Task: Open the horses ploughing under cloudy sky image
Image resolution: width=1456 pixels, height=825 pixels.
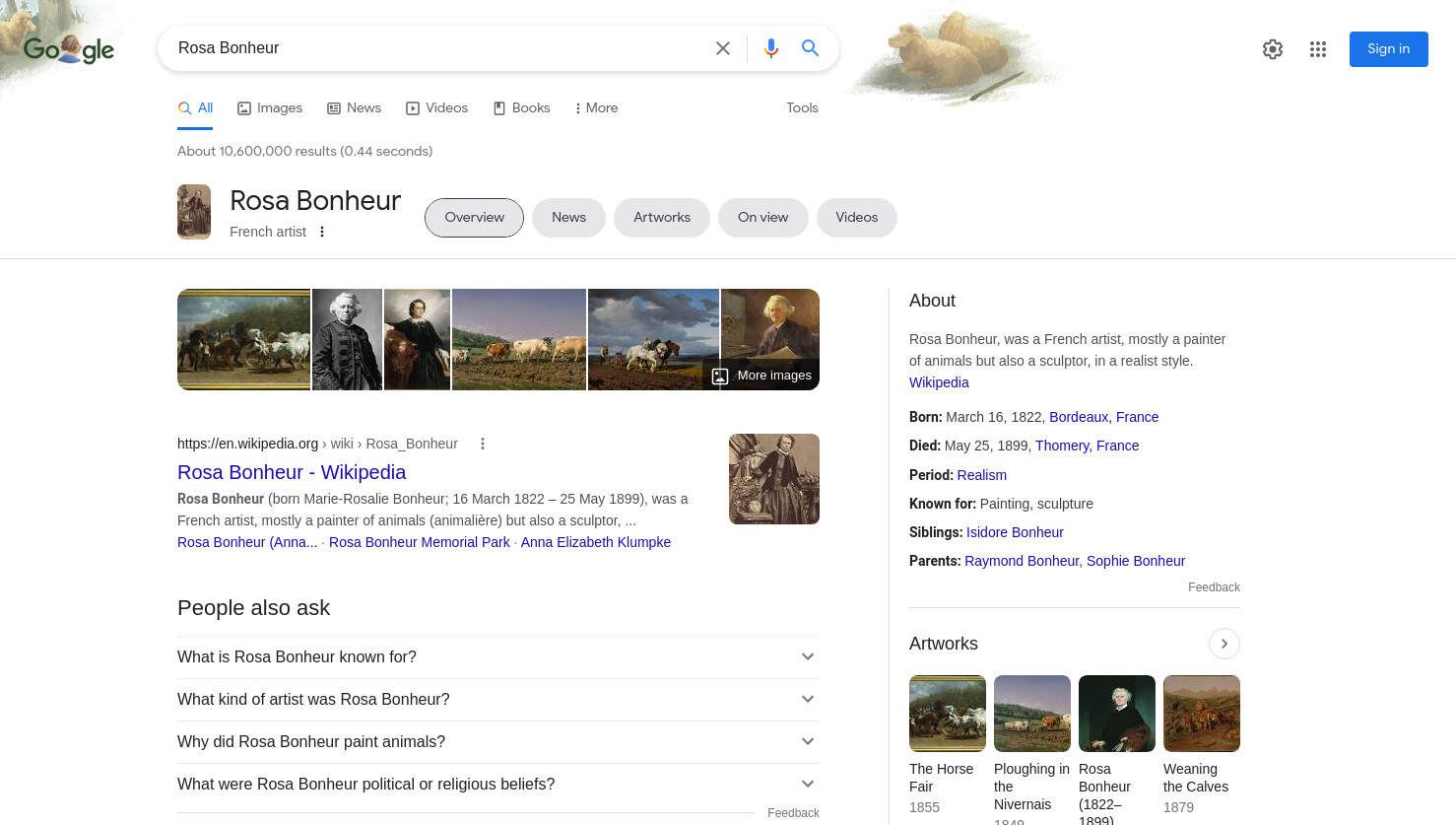Action: pyautogui.click(x=653, y=339)
